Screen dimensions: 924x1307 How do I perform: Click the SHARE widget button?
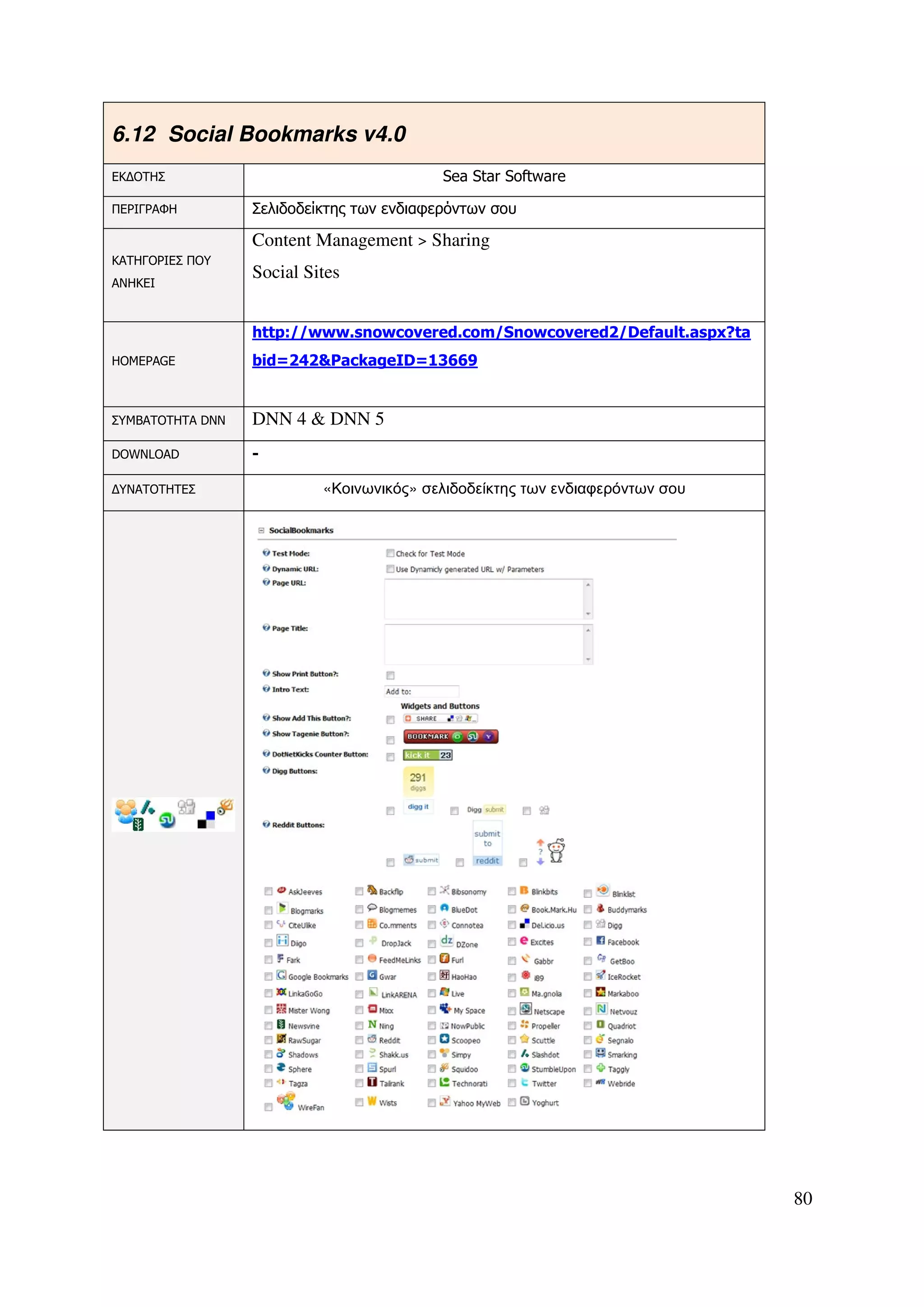coord(440,718)
